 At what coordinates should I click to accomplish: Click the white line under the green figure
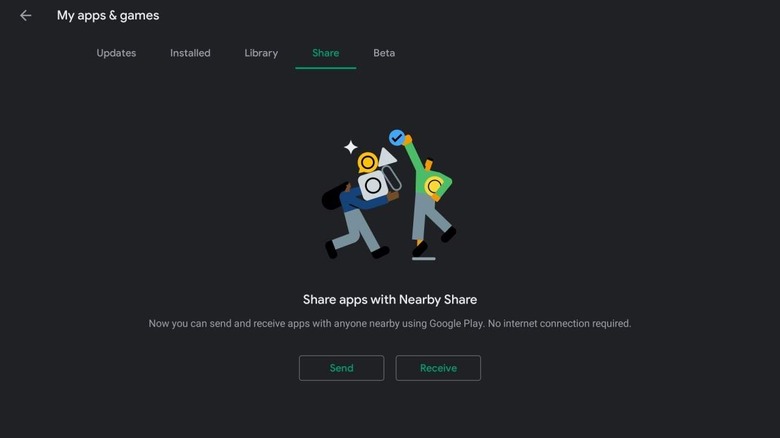pyautogui.click(x=423, y=258)
